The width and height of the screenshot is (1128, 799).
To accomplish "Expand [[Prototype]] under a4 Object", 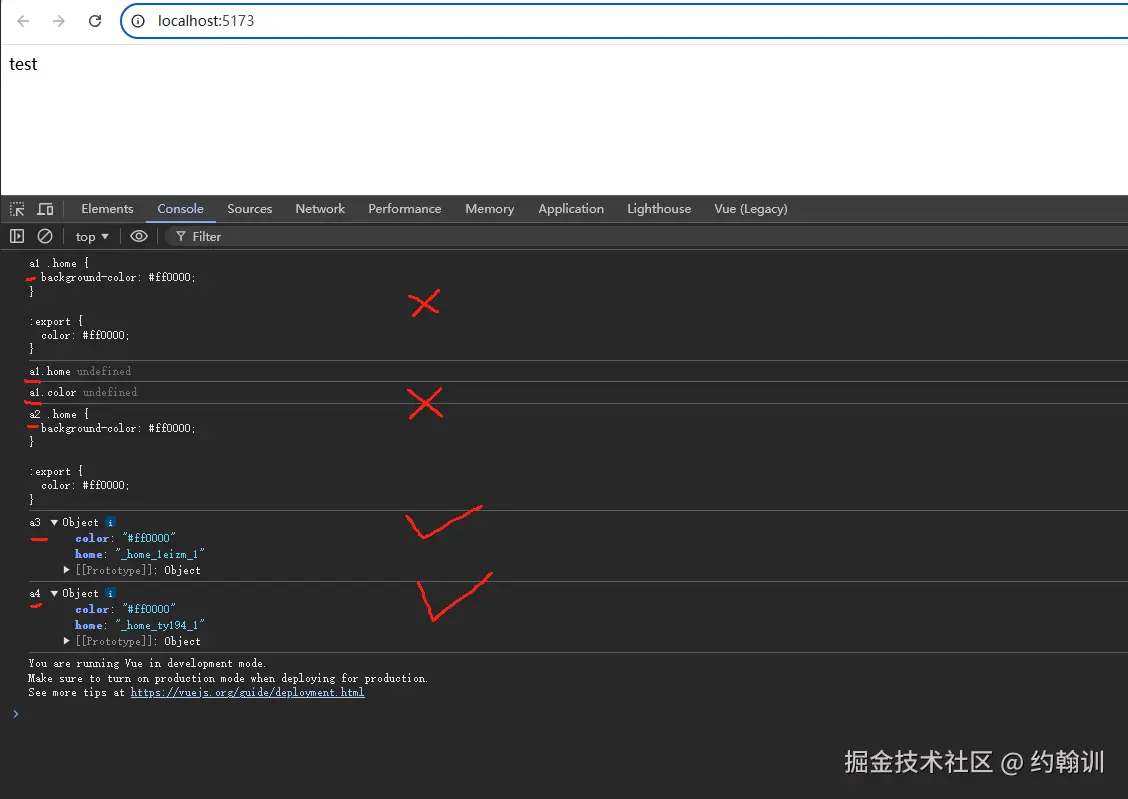I will pyautogui.click(x=67, y=641).
